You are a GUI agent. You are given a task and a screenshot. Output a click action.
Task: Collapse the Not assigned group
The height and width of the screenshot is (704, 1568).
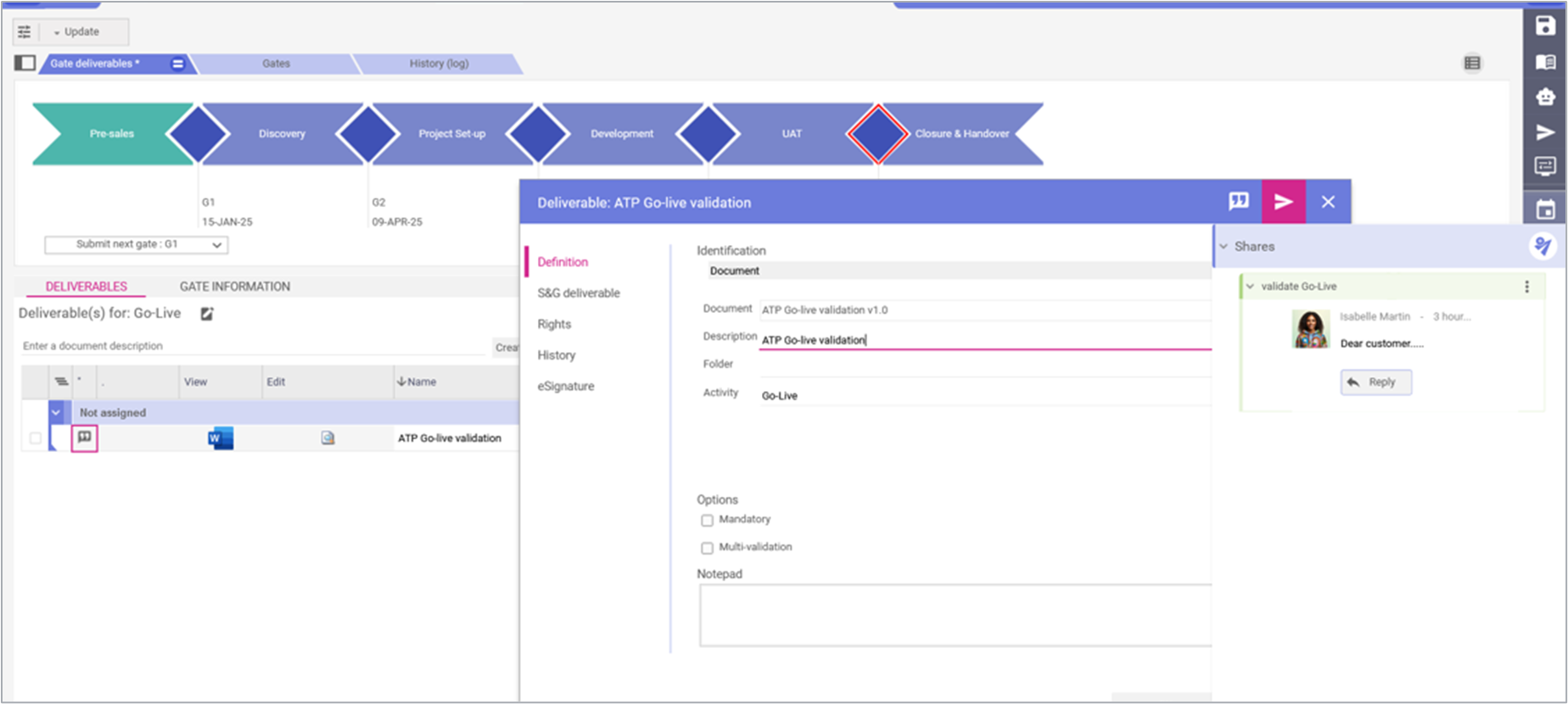pyautogui.click(x=56, y=412)
